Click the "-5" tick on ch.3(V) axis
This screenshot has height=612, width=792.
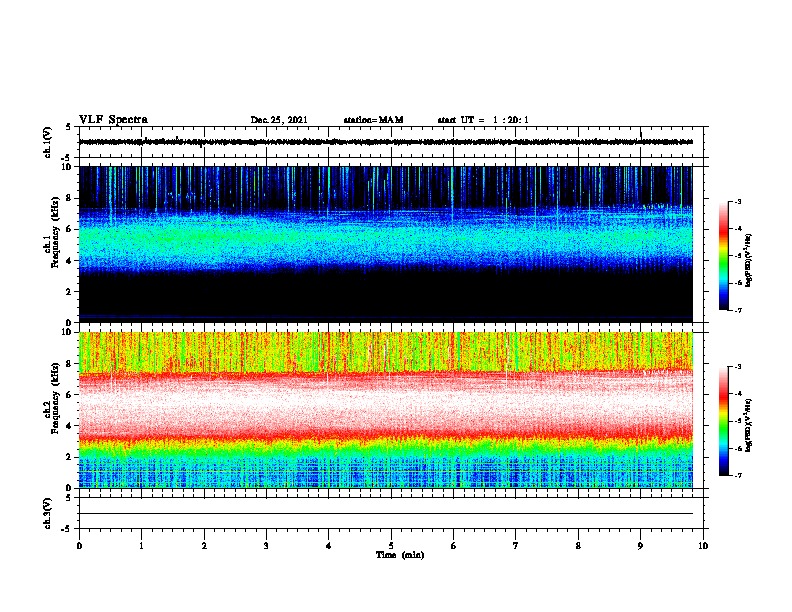67,529
